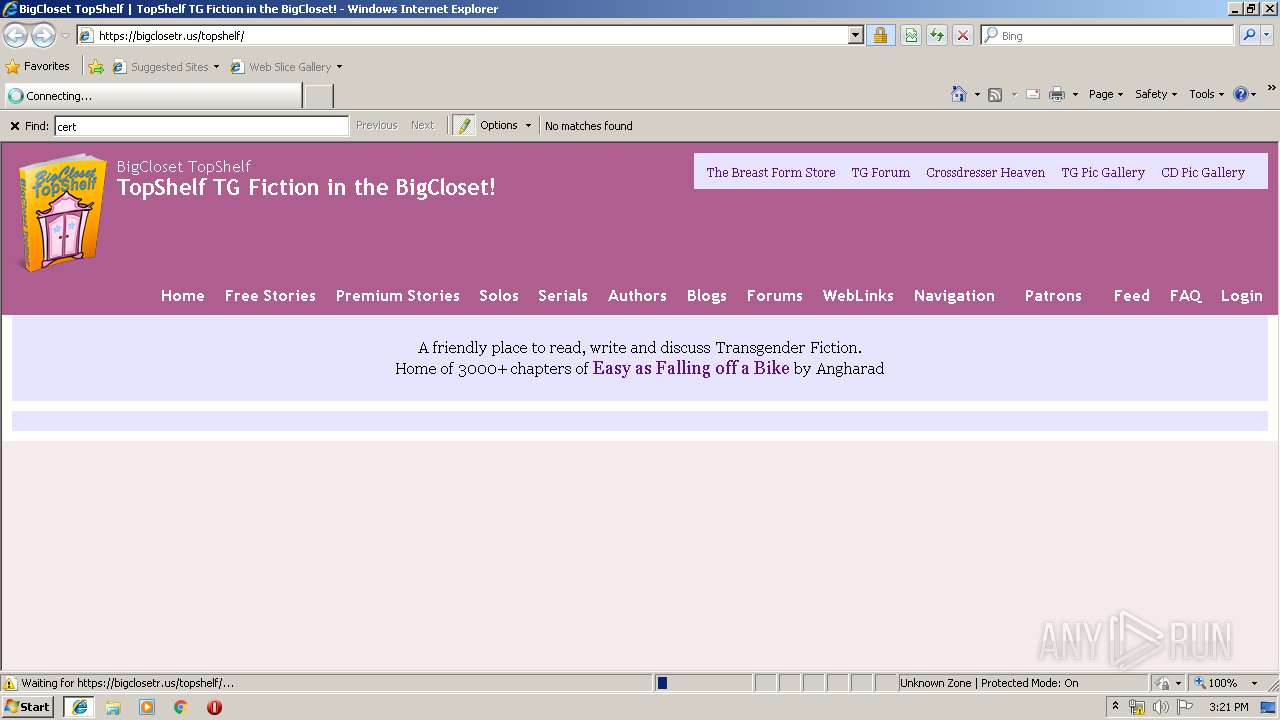Select the Connecting... browser tab
The image size is (1280, 720).
[x=152, y=96]
